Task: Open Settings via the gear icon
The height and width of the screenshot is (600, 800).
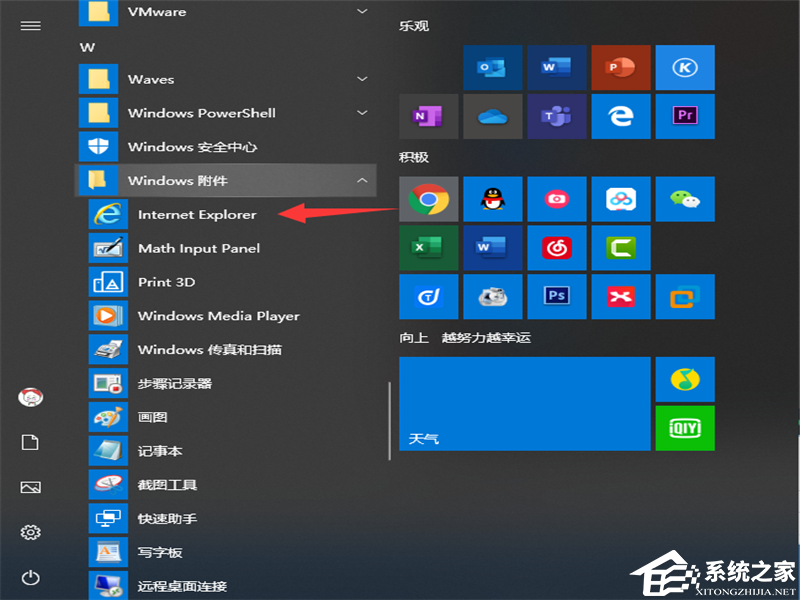Action: click(30, 532)
